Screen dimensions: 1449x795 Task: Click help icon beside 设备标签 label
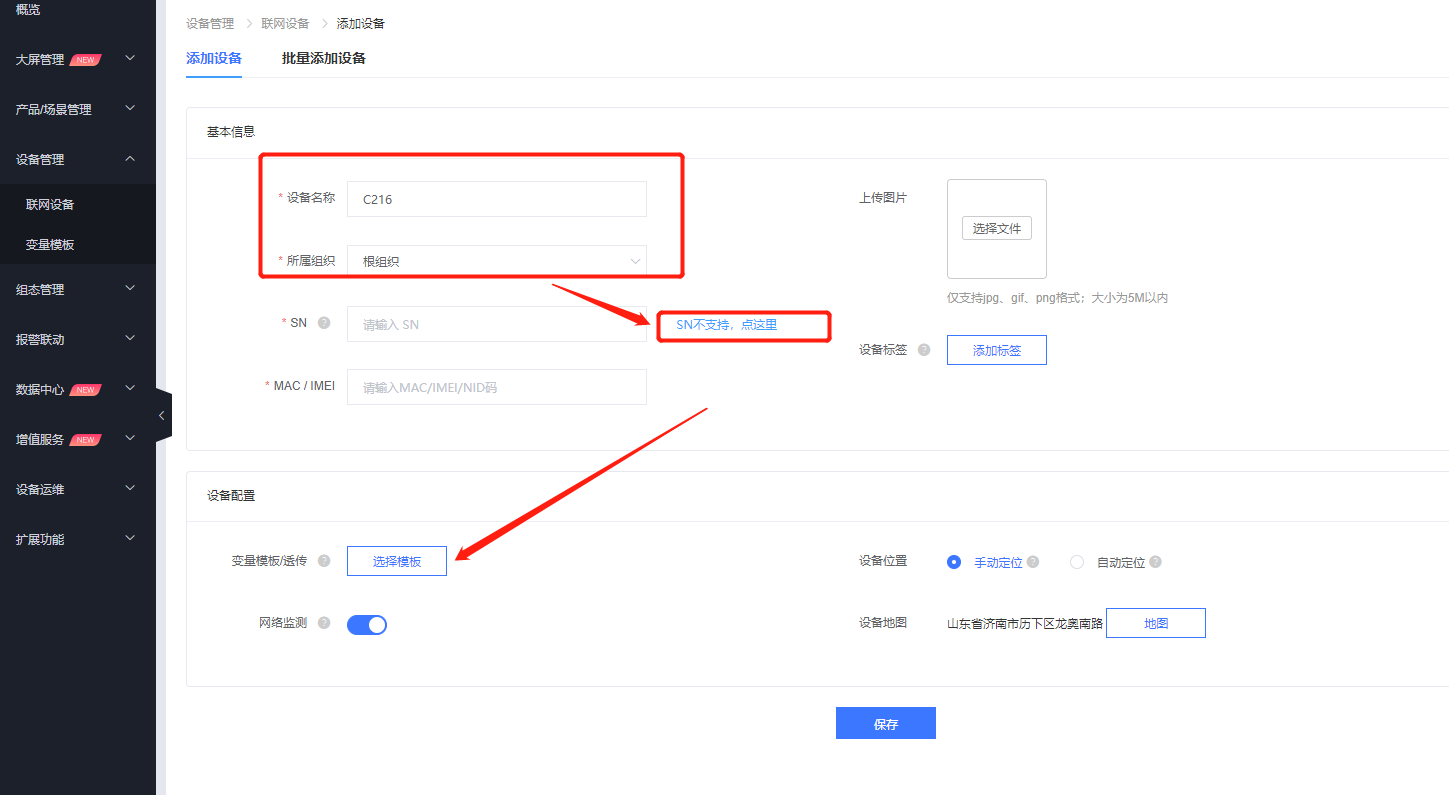coord(924,350)
